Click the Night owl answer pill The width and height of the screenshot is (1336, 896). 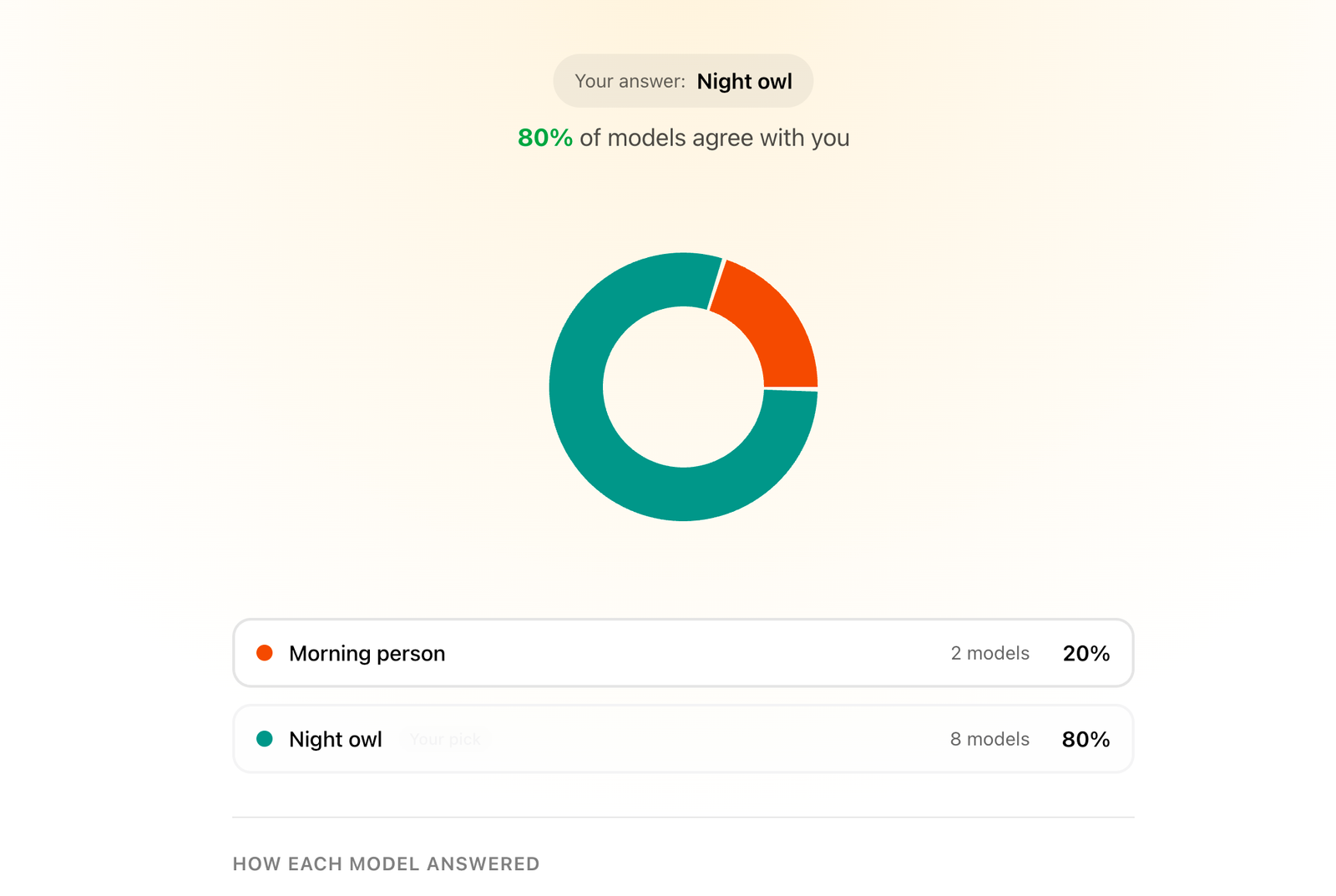682,80
